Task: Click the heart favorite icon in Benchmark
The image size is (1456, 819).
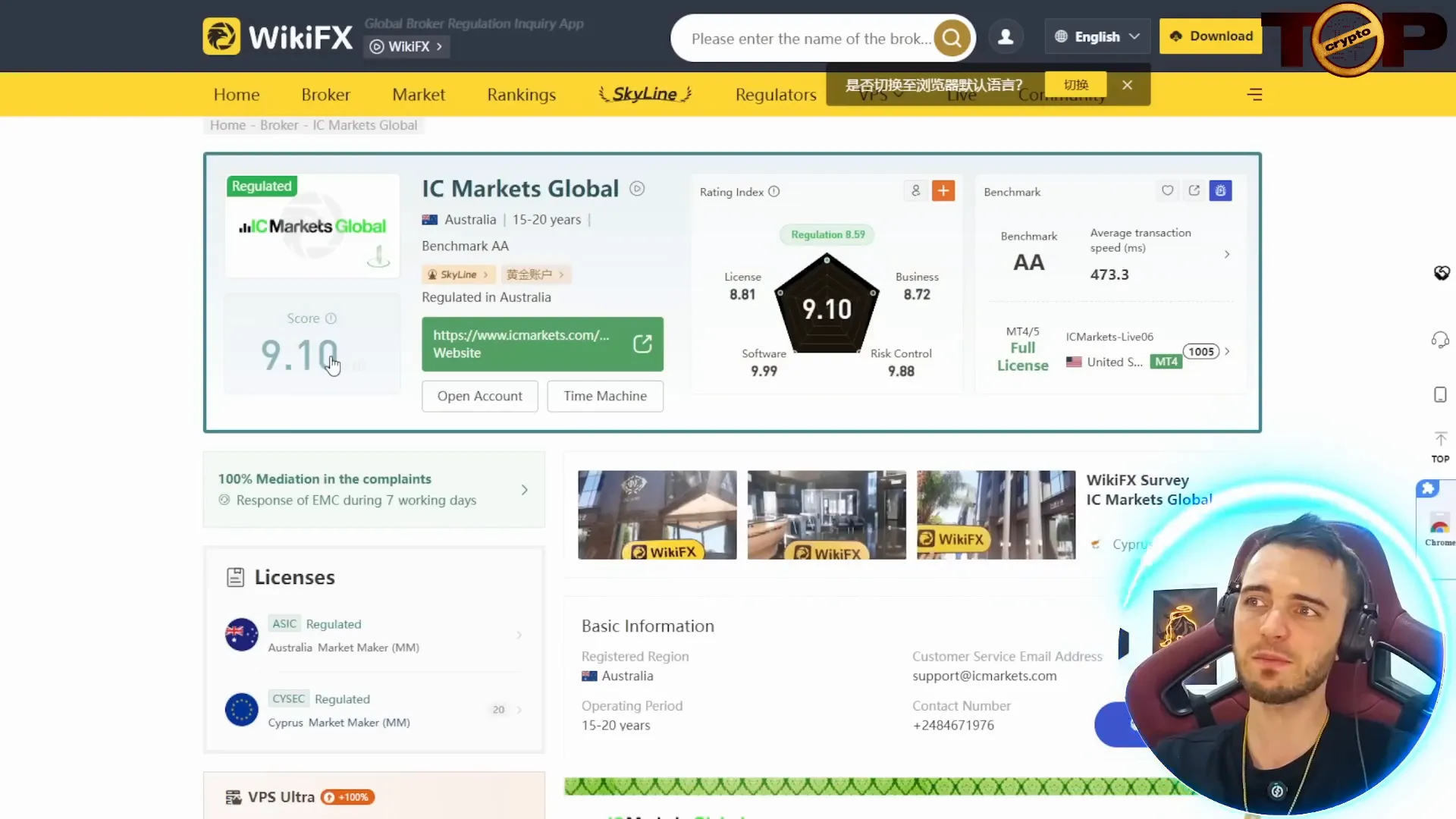Action: (1168, 190)
